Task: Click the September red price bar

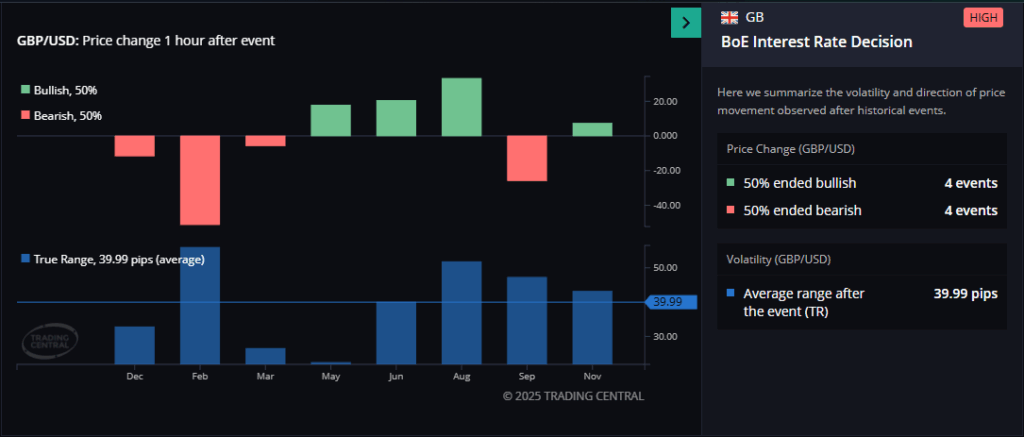Action: 526,158
